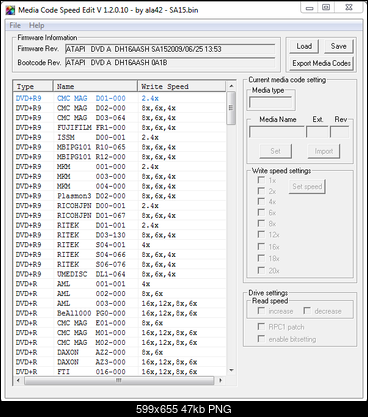
Task: Click the Set speed button
Action: tap(307, 186)
